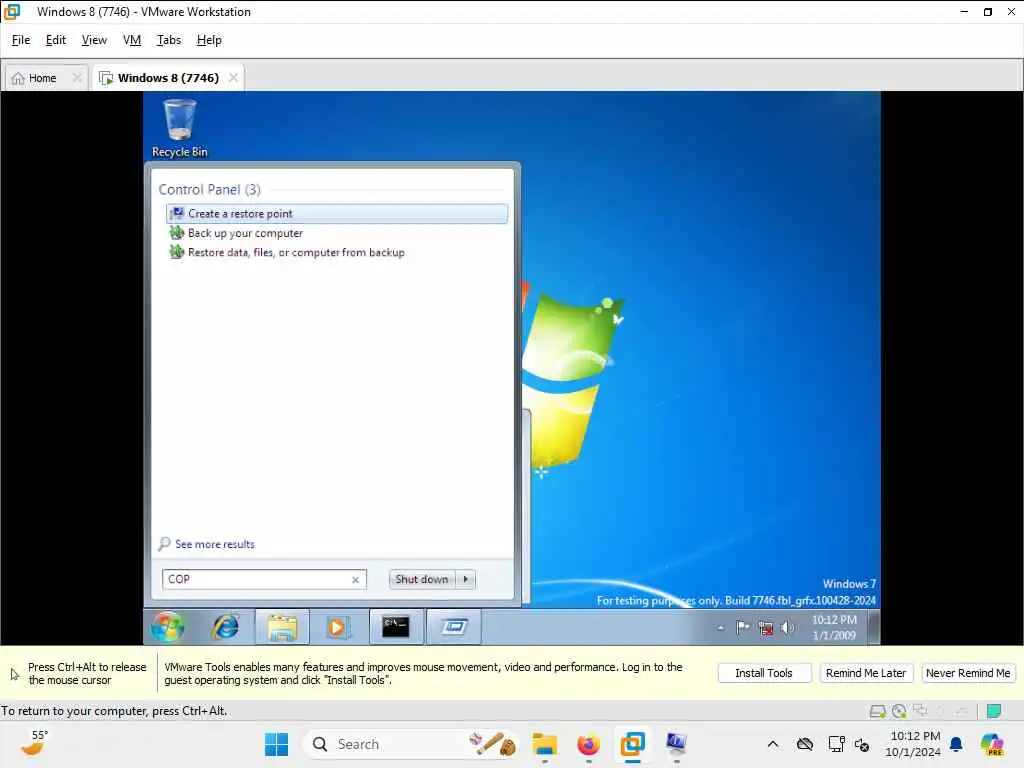
Task: Select Create a restore point result
Action: (x=337, y=214)
